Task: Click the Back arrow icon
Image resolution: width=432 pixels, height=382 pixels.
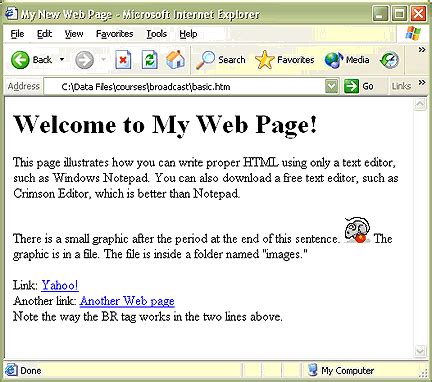Action: [20, 60]
